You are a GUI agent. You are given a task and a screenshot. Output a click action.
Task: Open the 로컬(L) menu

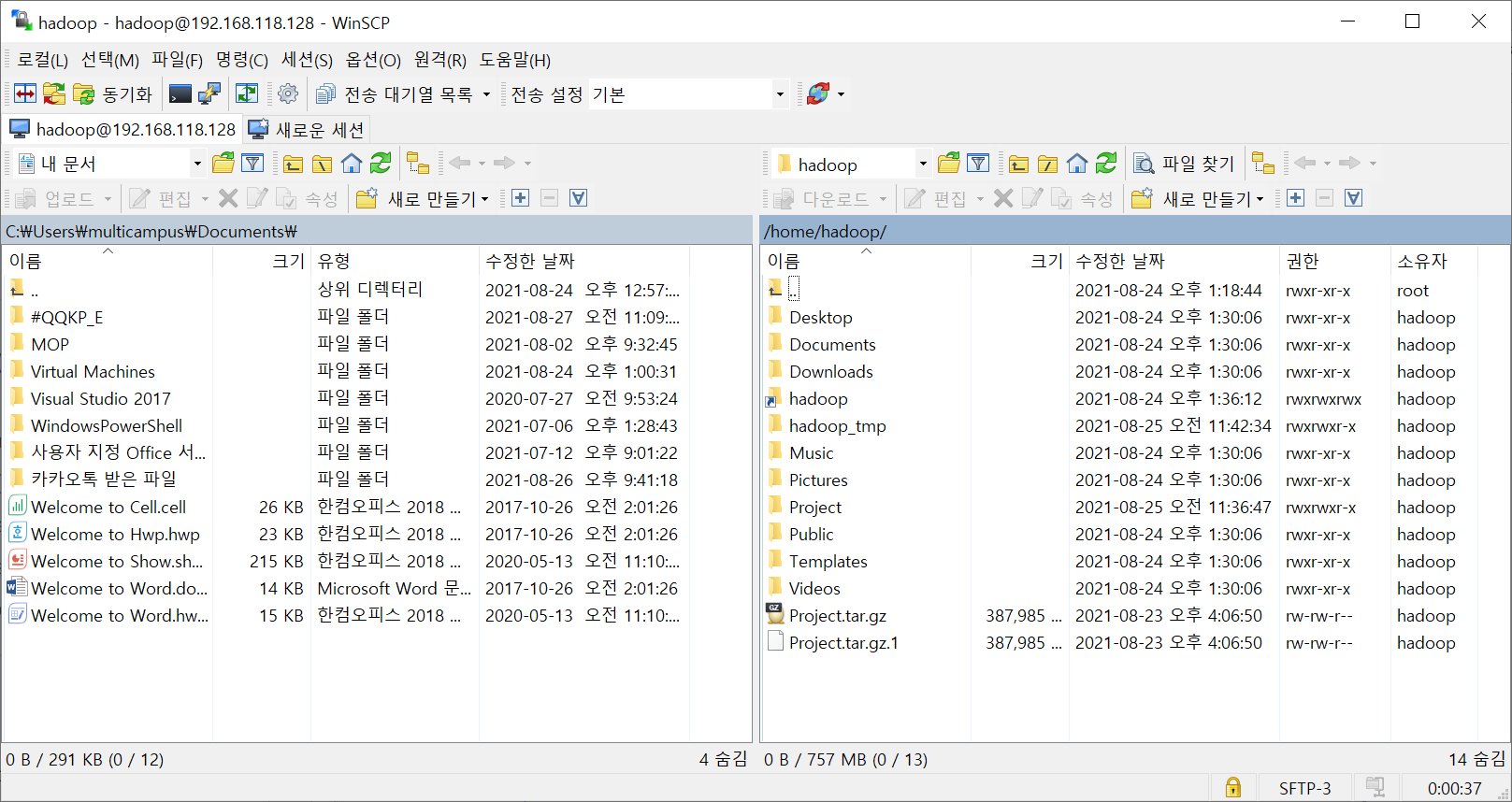click(42, 60)
